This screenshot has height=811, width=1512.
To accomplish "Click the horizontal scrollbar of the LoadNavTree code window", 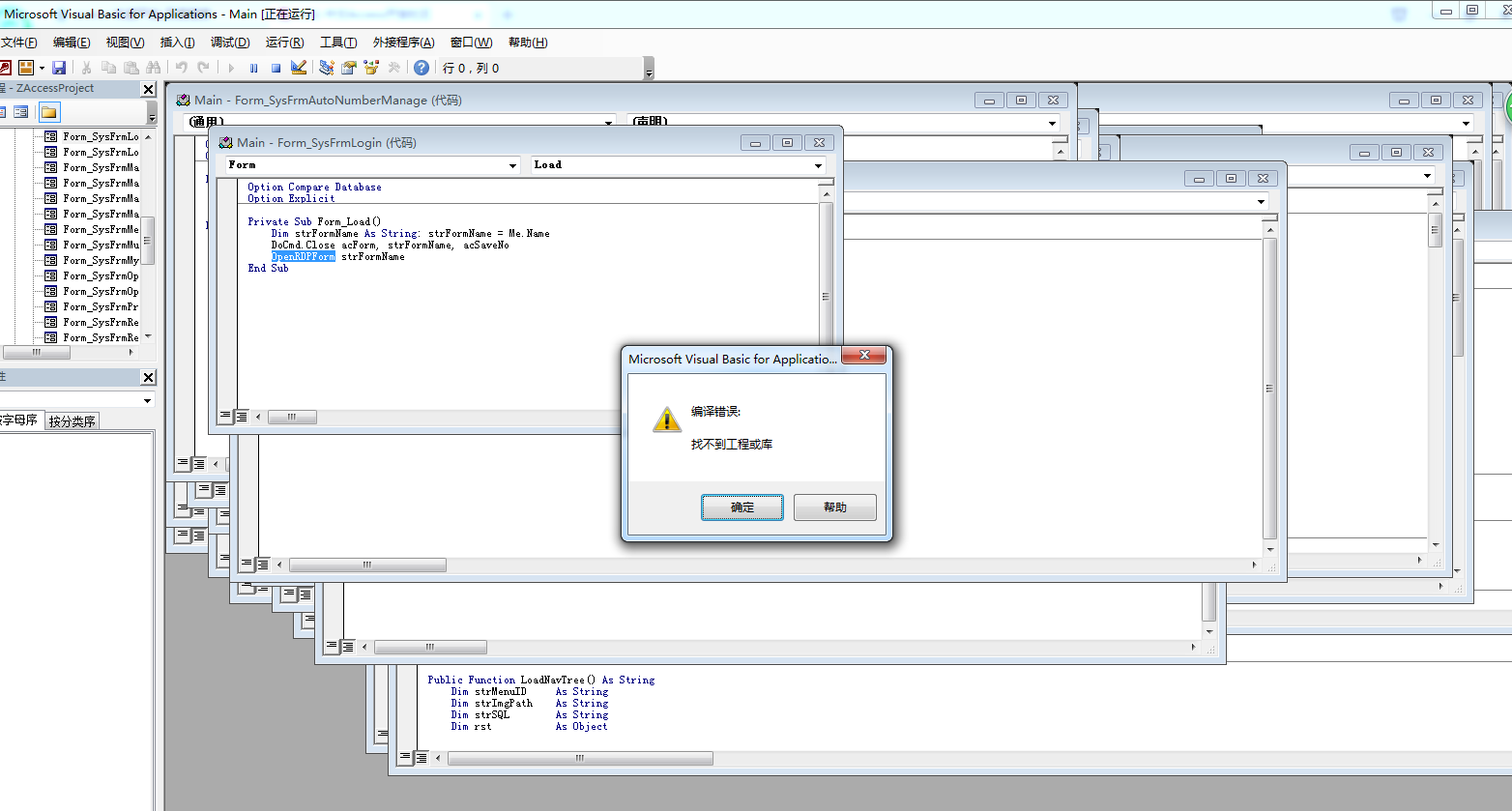I will [580, 759].
